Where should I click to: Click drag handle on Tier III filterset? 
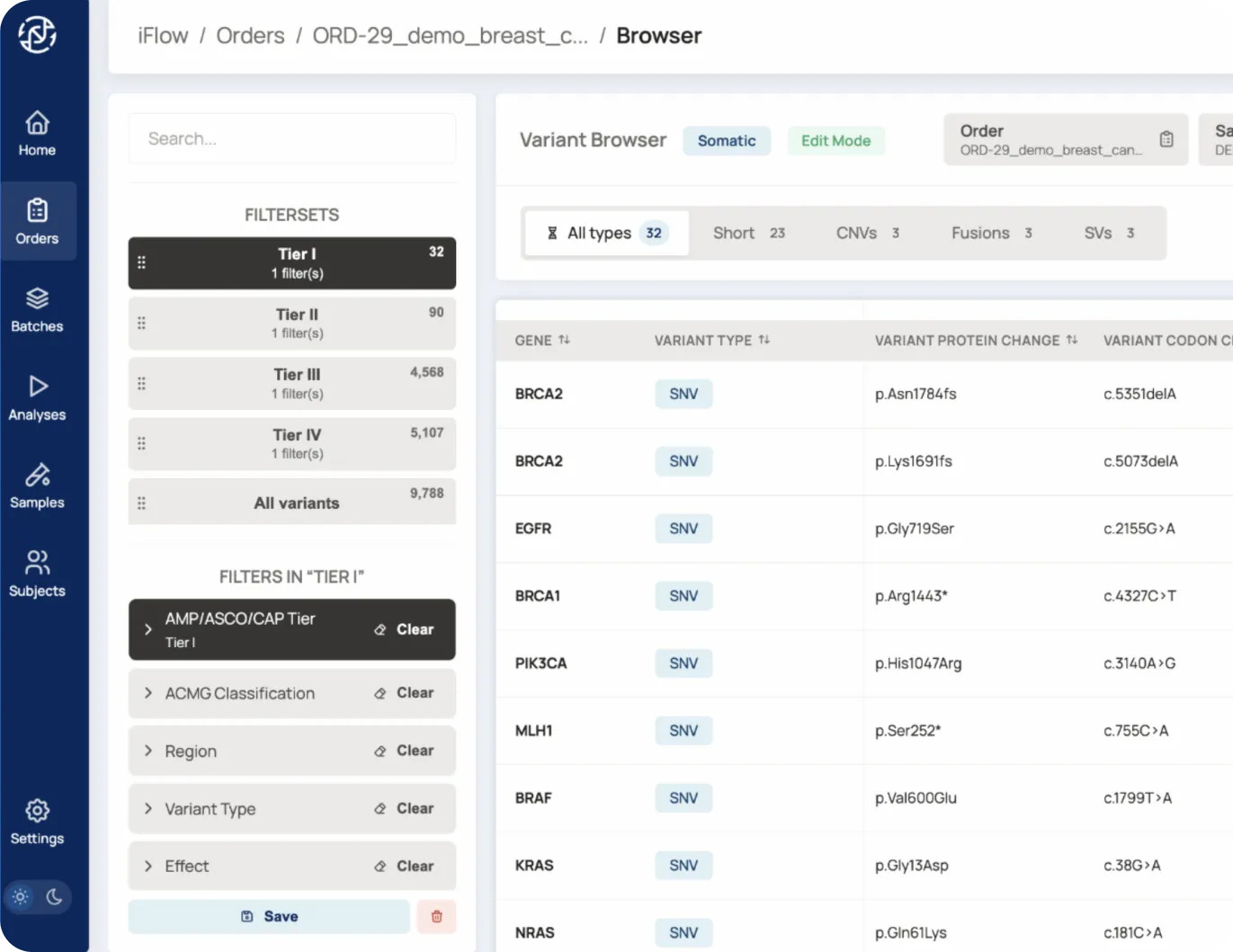click(141, 383)
